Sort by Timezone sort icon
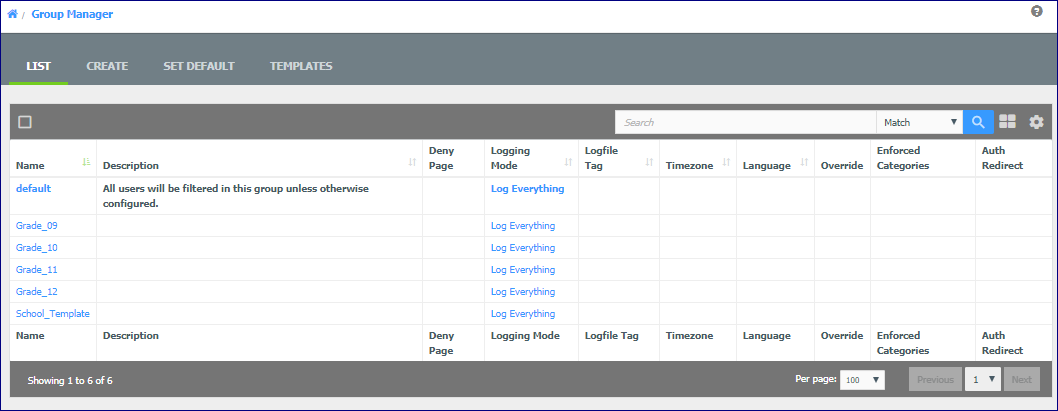The width and height of the screenshot is (1058, 411). (x=727, y=162)
